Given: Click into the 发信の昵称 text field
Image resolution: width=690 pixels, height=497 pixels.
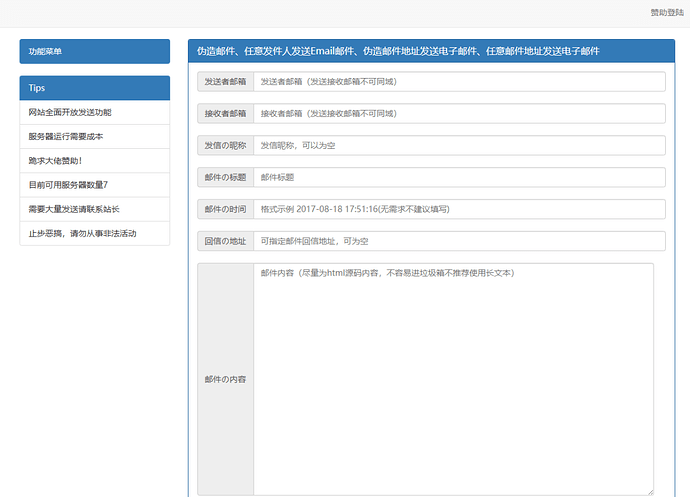Looking at the screenshot, I should tap(459, 146).
